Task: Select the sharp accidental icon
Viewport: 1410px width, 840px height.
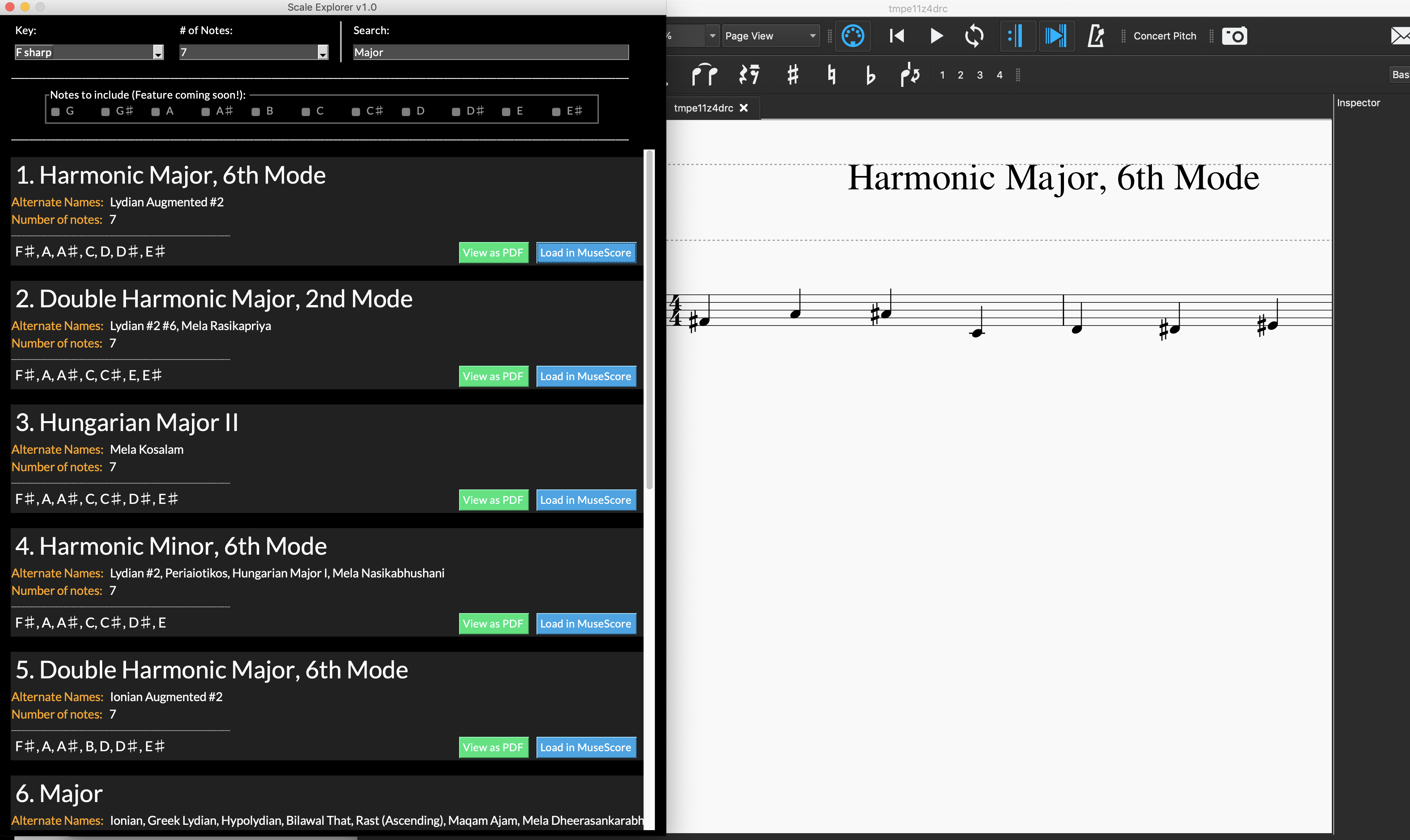Action: coord(793,75)
